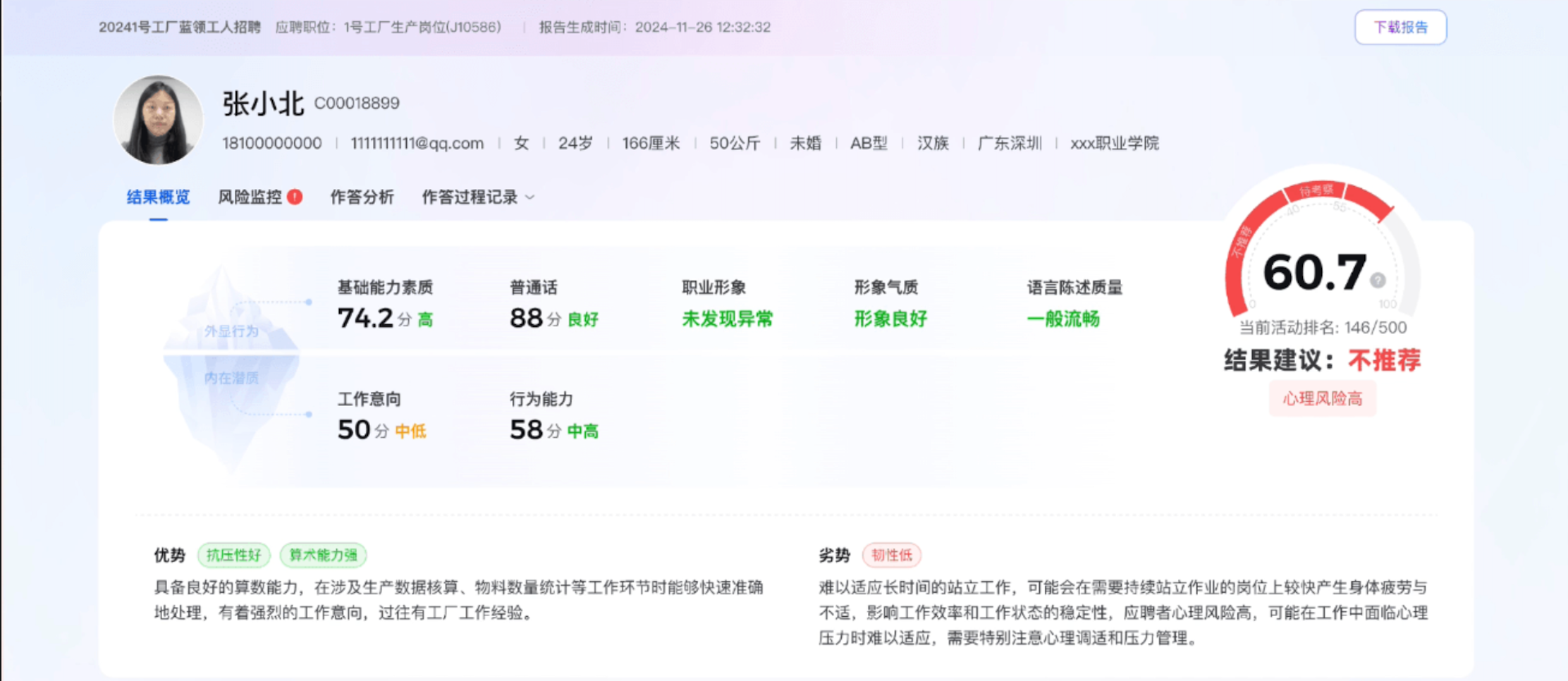Click the 166厘米 height value
Viewport: 1568px width, 681px height.
point(651,143)
